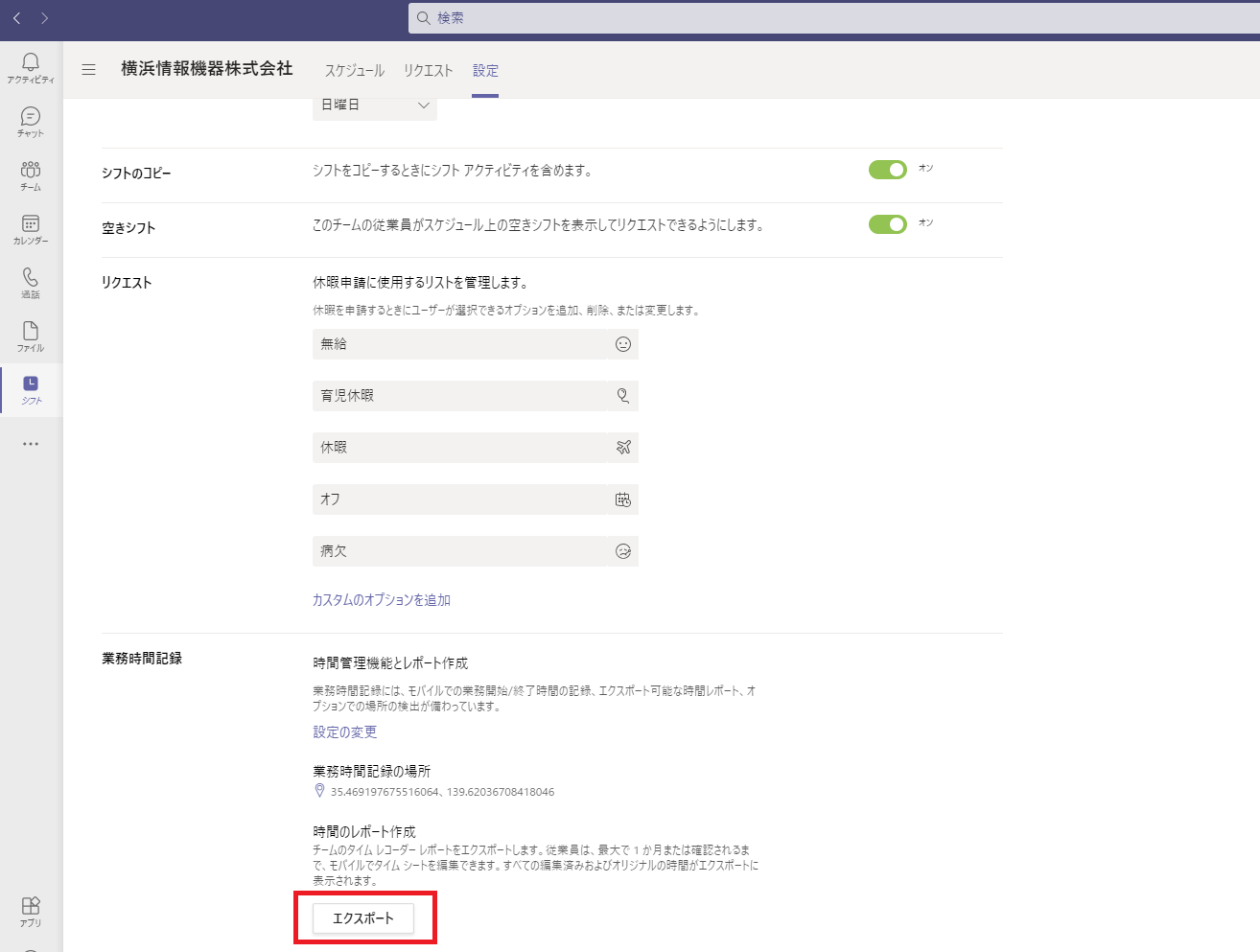1260x952 pixels.
Task: Change the balloon icon for 育児休暇
Action: click(x=623, y=396)
